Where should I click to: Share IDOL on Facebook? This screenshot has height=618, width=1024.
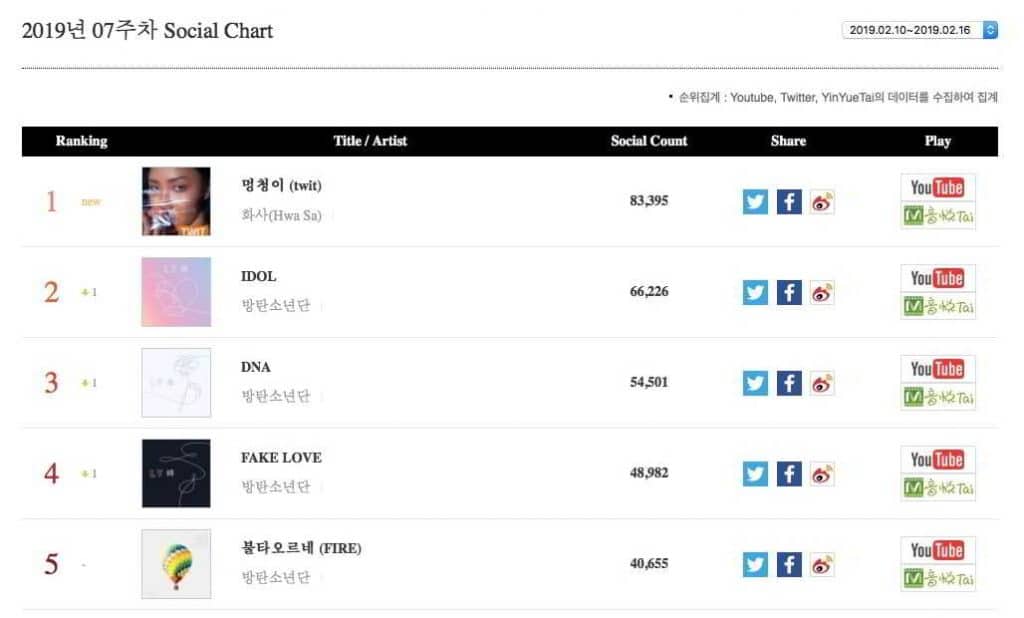(x=789, y=292)
